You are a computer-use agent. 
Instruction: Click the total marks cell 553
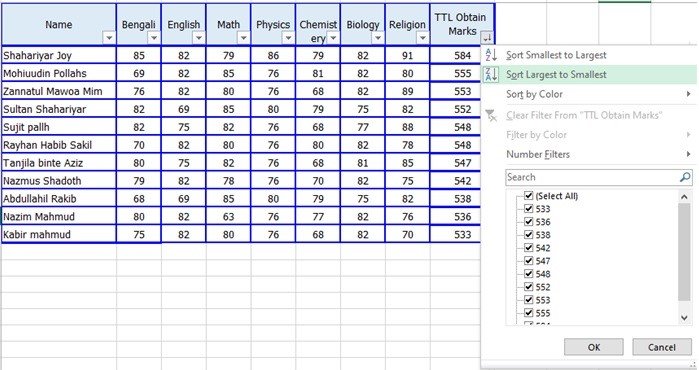tap(456, 91)
